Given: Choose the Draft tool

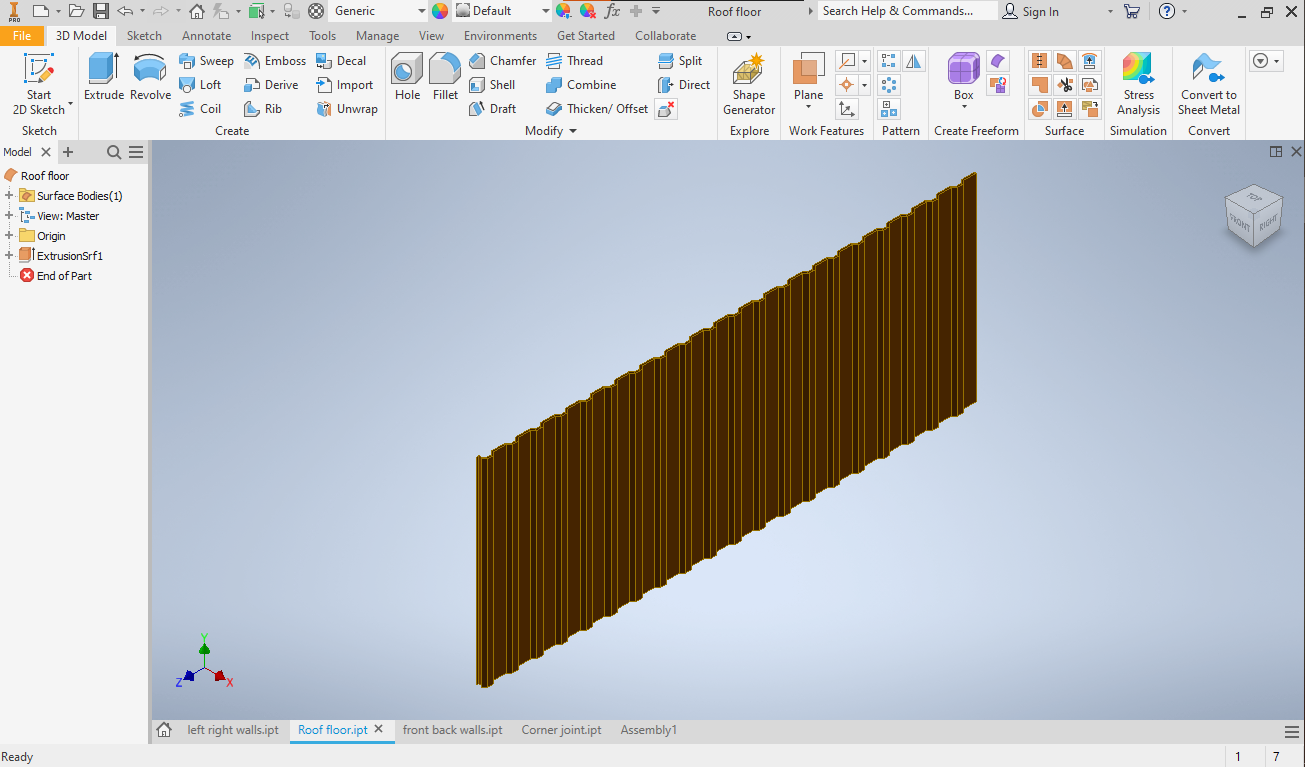Looking at the screenshot, I should coord(492,109).
